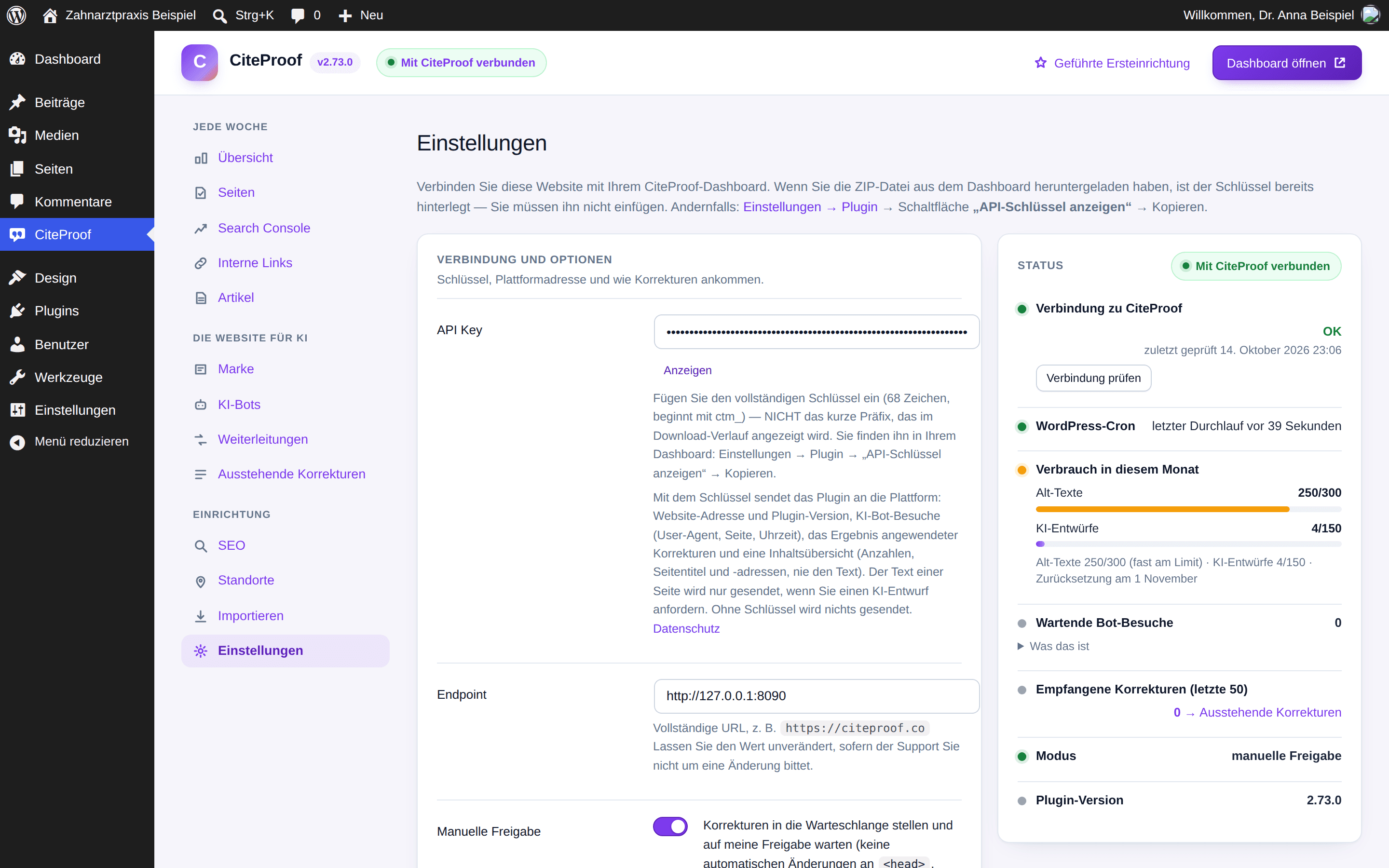Click Verbindung prüfen button
This screenshot has width=1389, height=868.
1093,379
